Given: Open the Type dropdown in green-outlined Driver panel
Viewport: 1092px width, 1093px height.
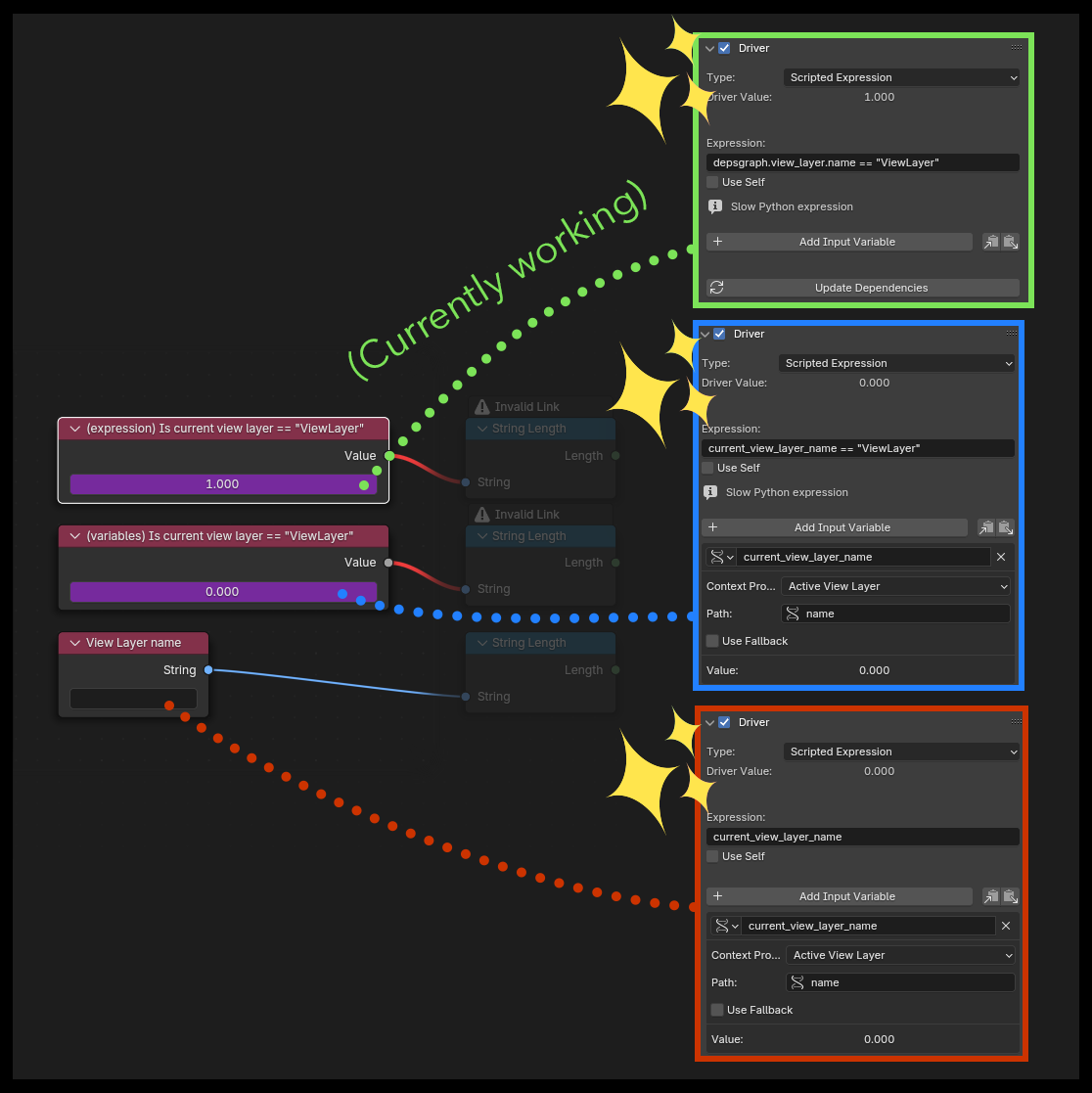Looking at the screenshot, I should point(901,77).
